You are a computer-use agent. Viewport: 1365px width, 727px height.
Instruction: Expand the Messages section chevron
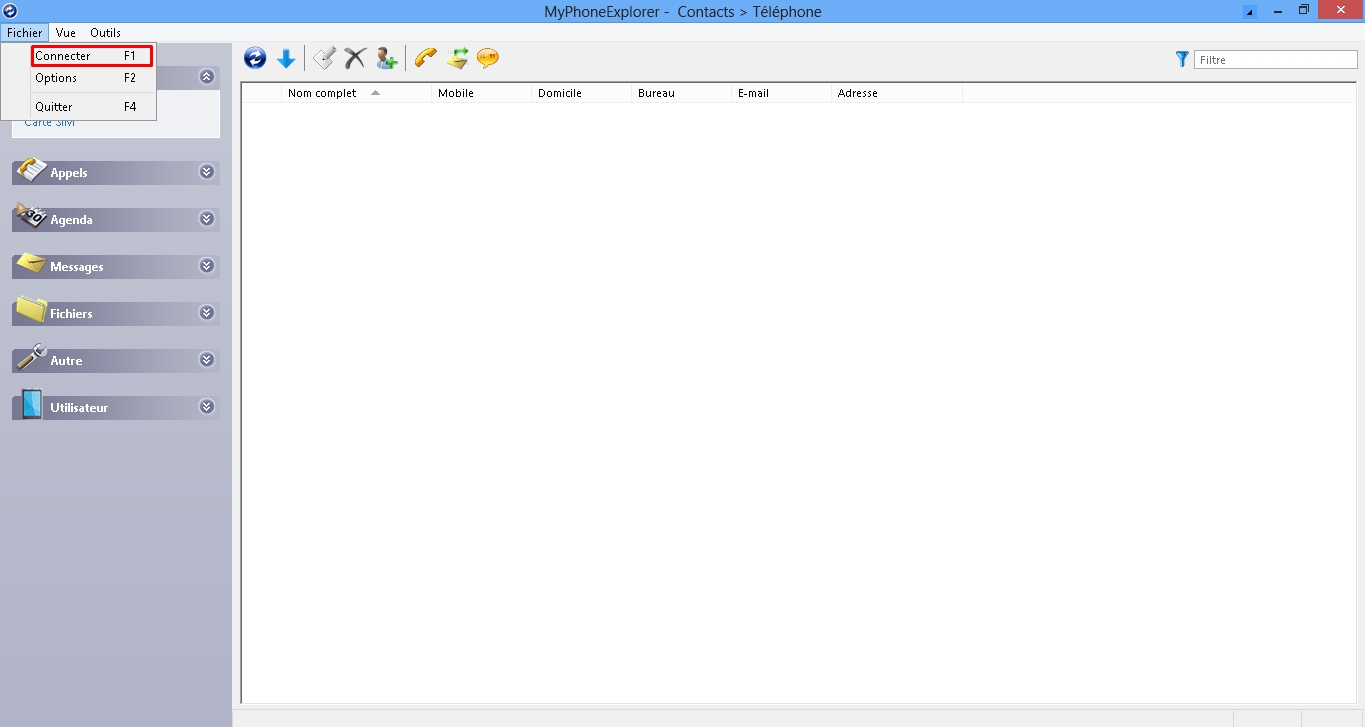click(207, 266)
